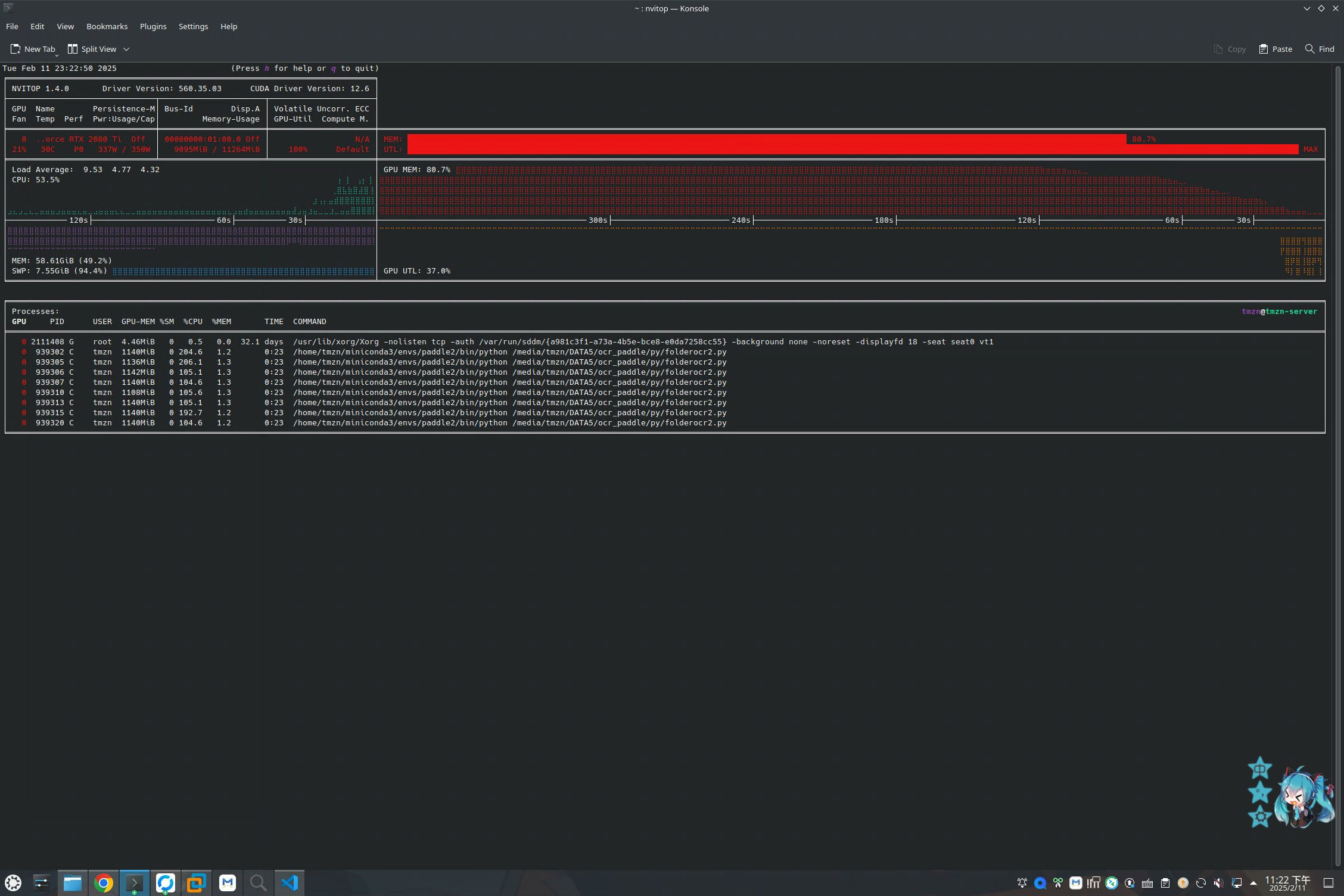Launch Visual Studio Code from taskbar

290,882
